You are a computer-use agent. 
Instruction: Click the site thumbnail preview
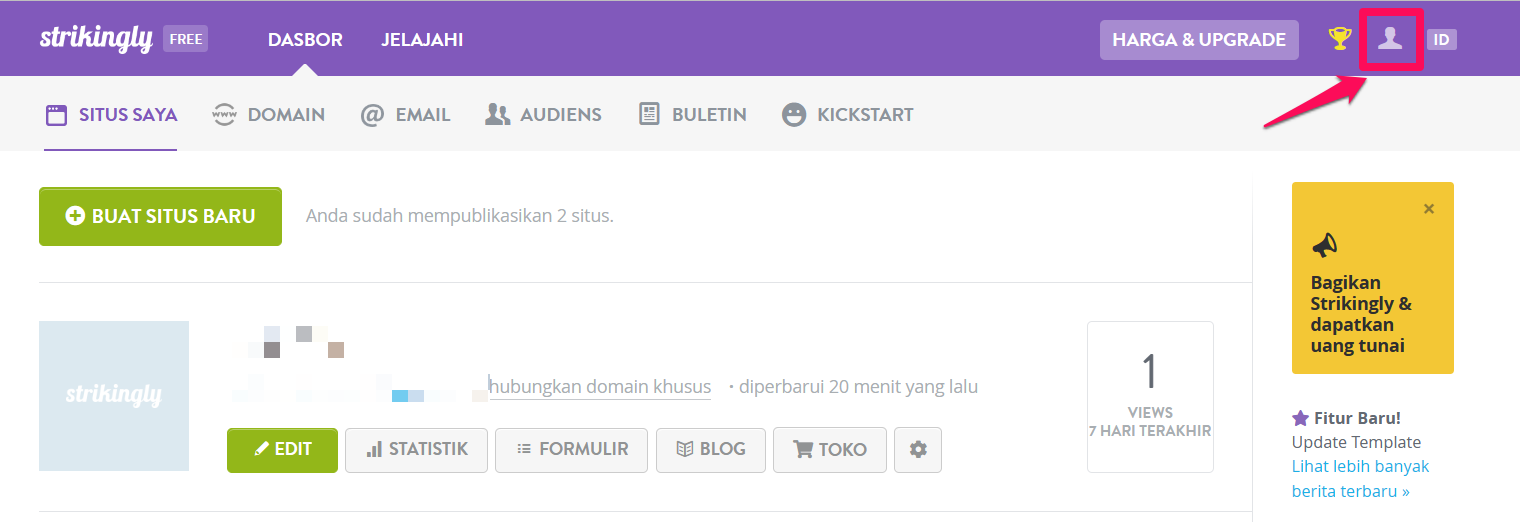coord(114,396)
